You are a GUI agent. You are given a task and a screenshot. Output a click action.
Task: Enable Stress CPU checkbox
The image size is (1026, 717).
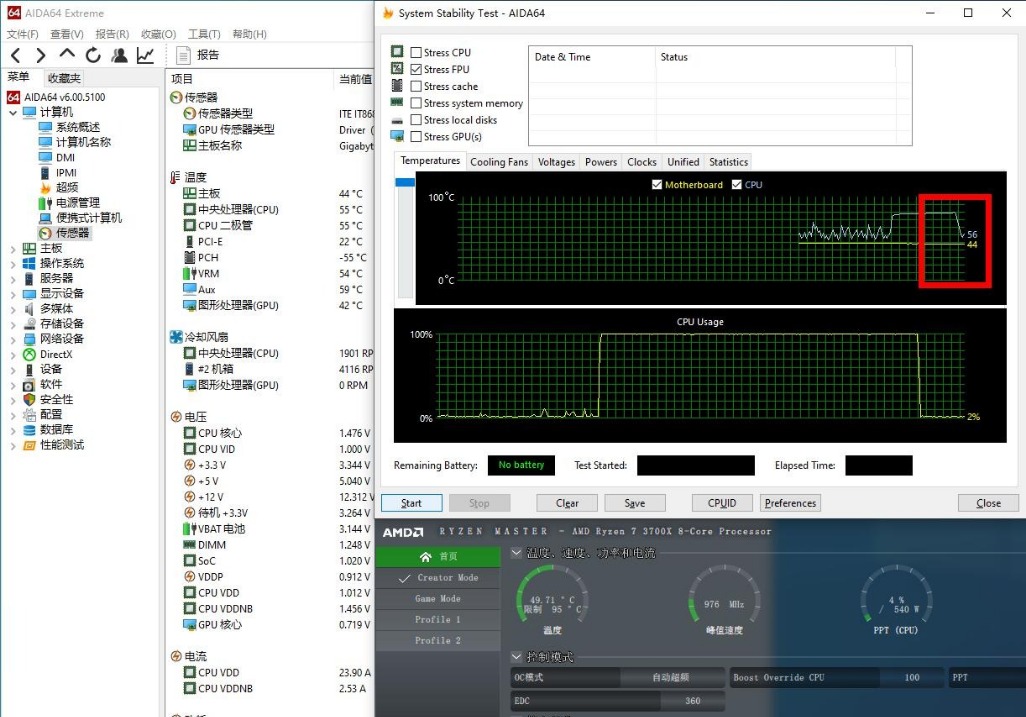(x=416, y=52)
